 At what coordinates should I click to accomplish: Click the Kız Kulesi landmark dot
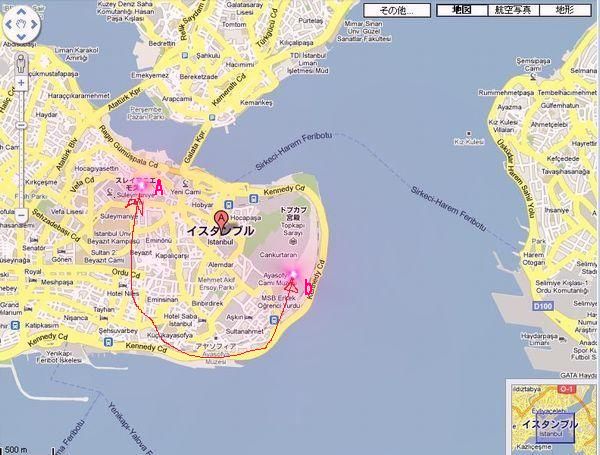tap(469, 134)
